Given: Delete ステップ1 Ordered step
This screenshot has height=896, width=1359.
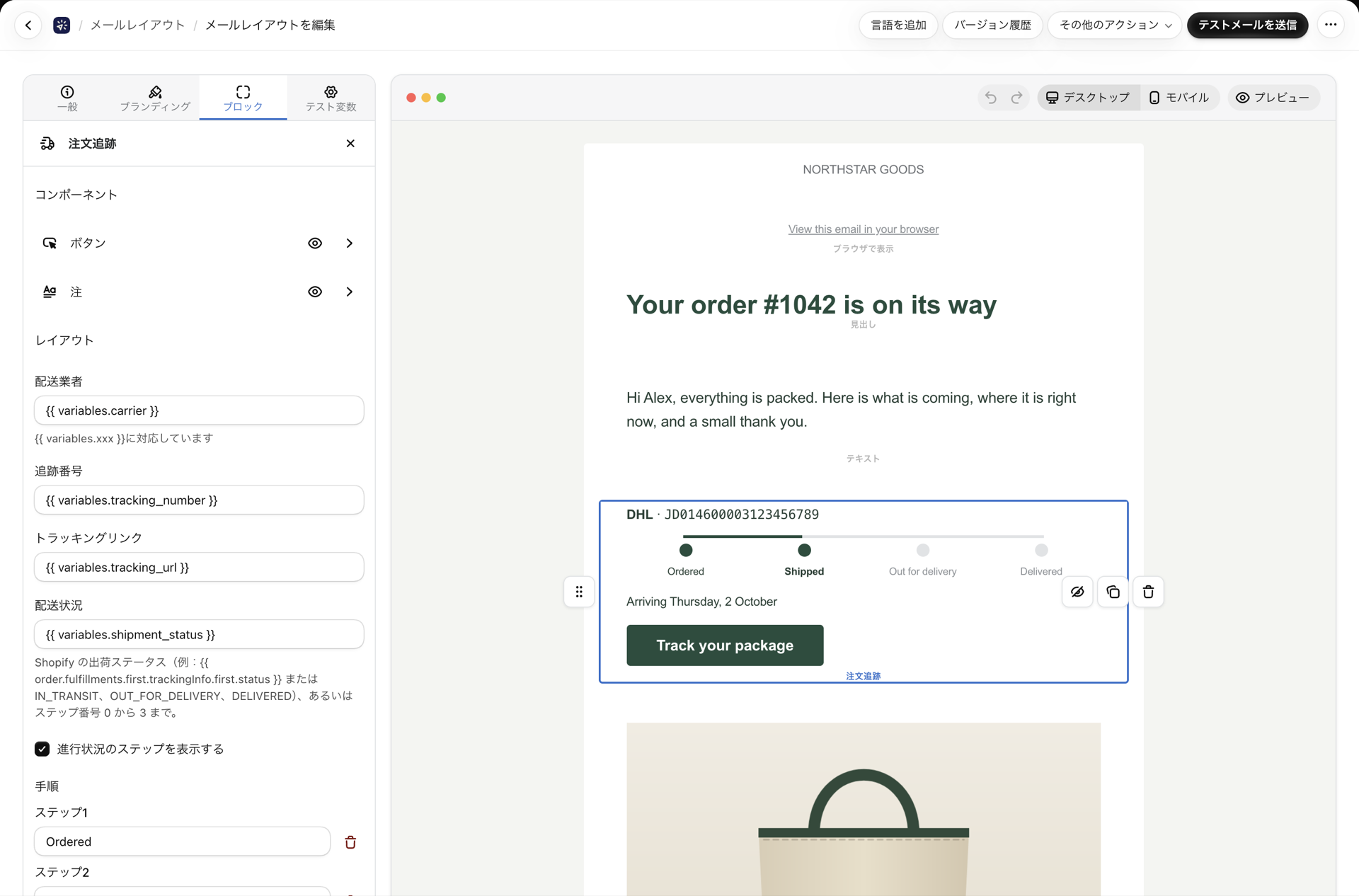Looking at the screenshot, I should [350, 842].
